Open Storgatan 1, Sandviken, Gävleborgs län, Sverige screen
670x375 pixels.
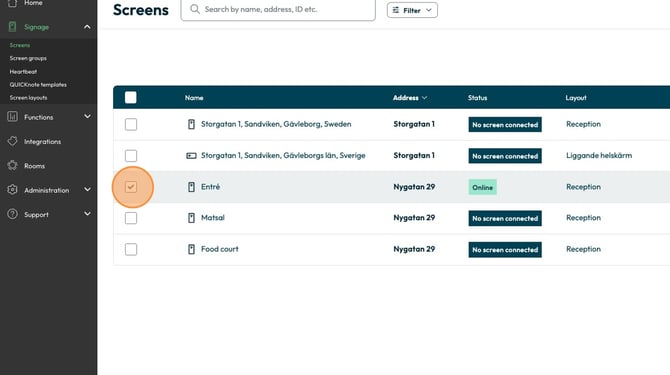[x=283, y=155]
